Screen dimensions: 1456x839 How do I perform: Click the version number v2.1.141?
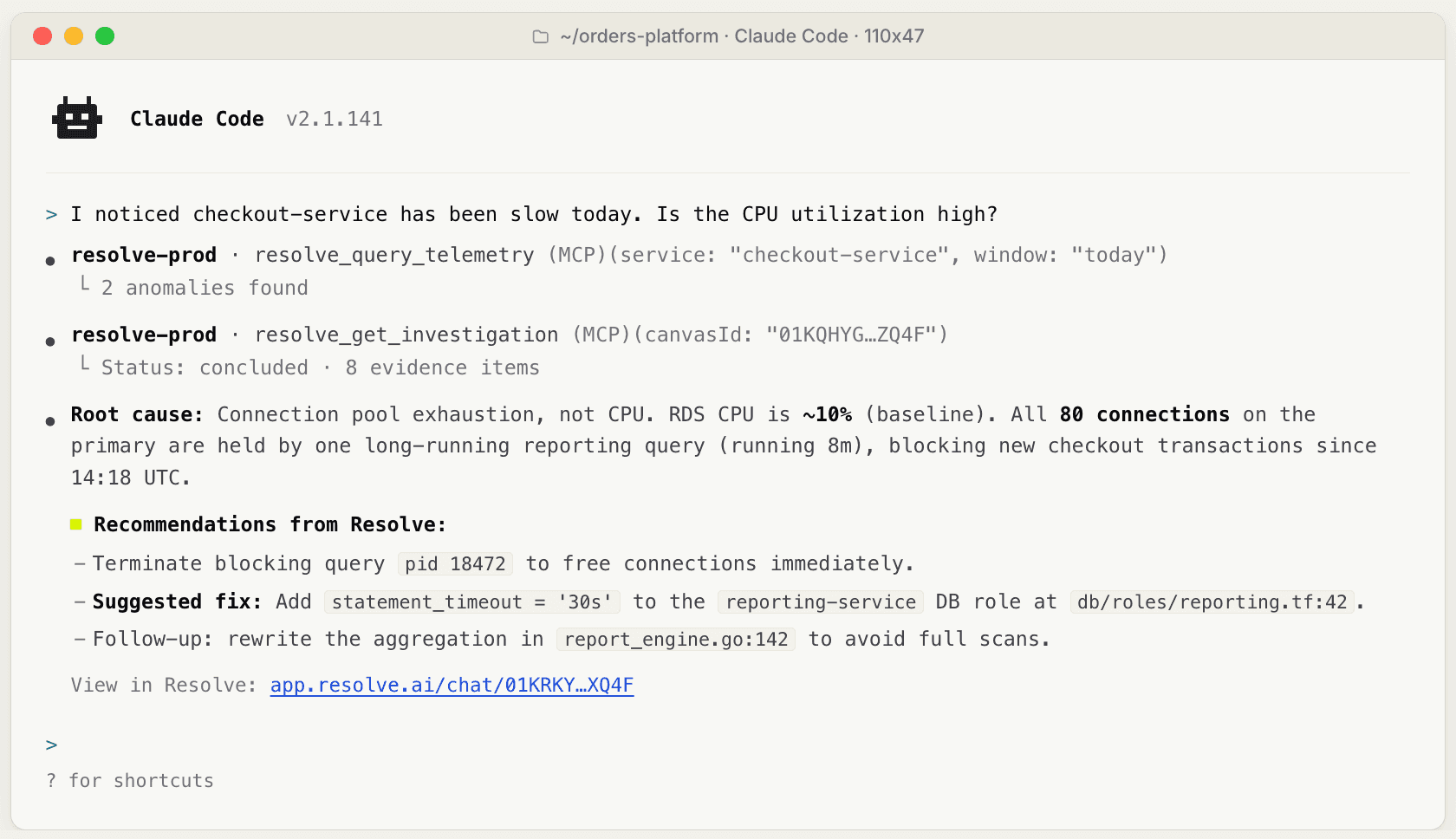pos(335,119)
